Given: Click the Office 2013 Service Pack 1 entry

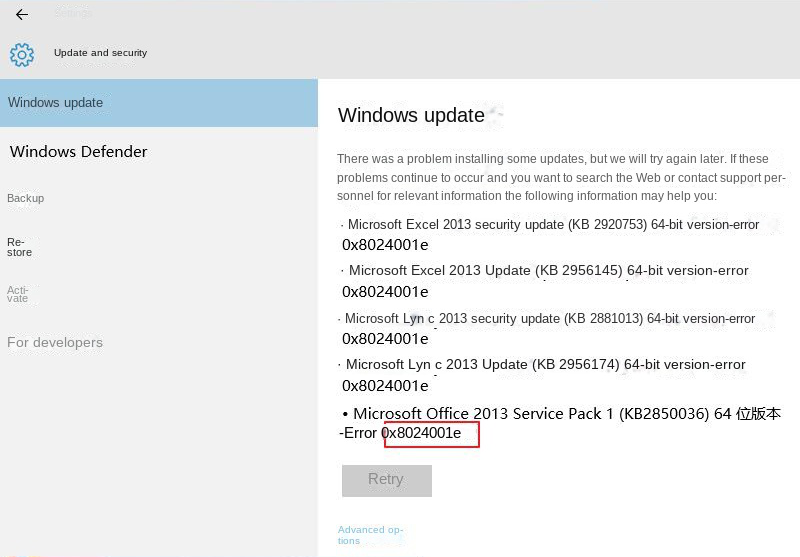Looking at the screenshot, I should pyautogui.click(x=565, y=414).
